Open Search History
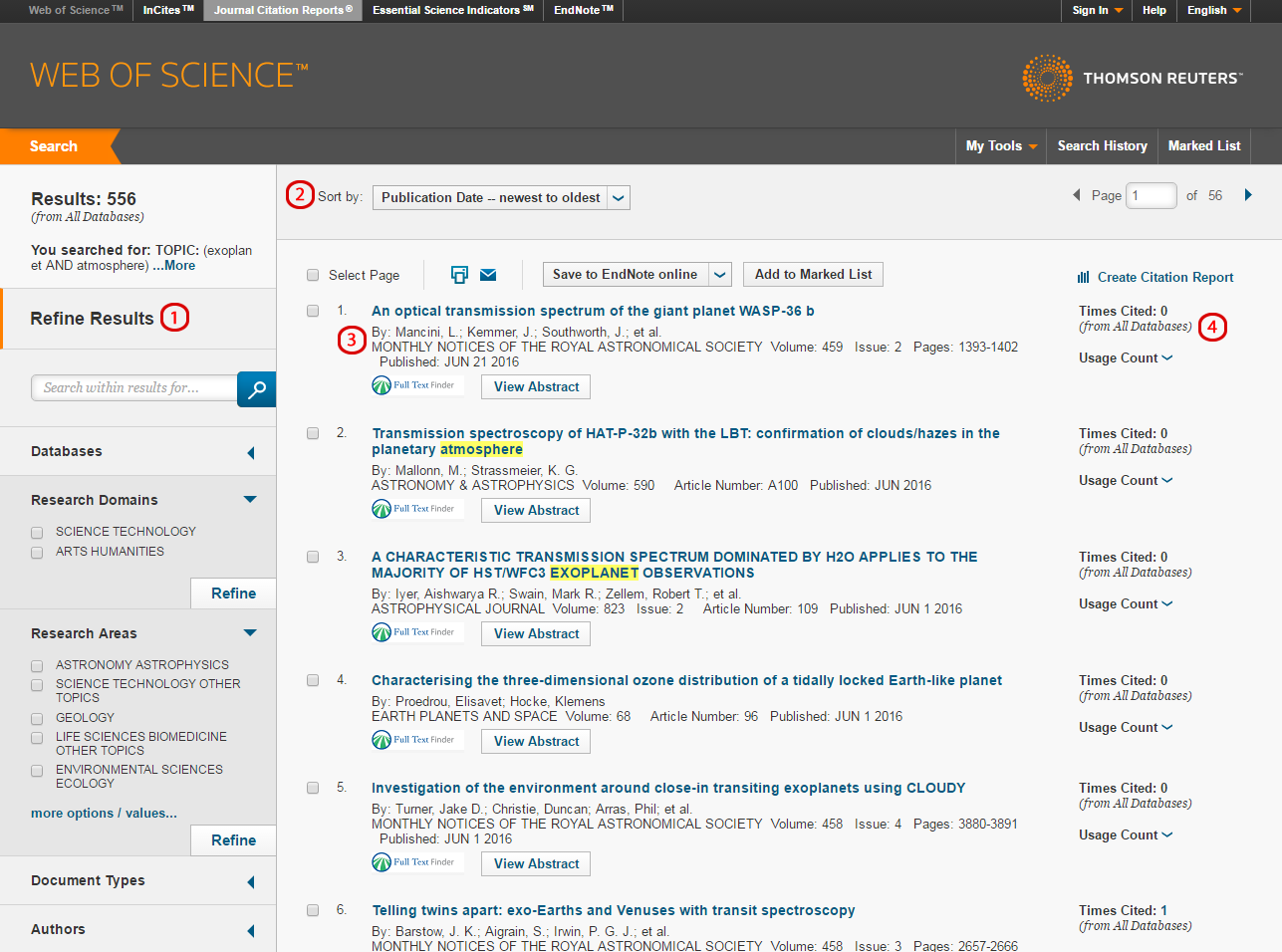This screenshot has width=1282, height=952. pyautogui.click(x=1103, y=145)
